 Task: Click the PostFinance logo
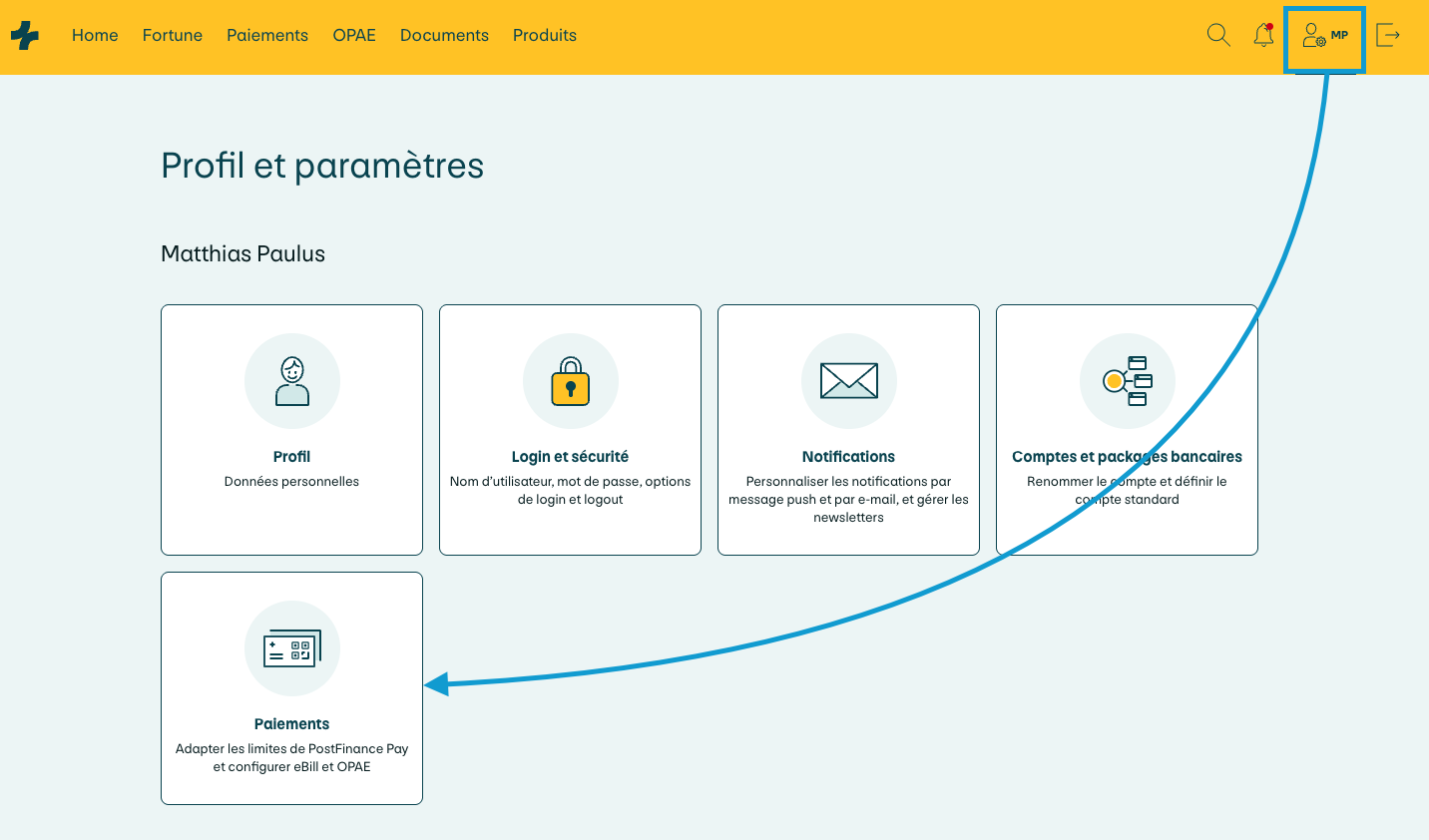(25, 35)
